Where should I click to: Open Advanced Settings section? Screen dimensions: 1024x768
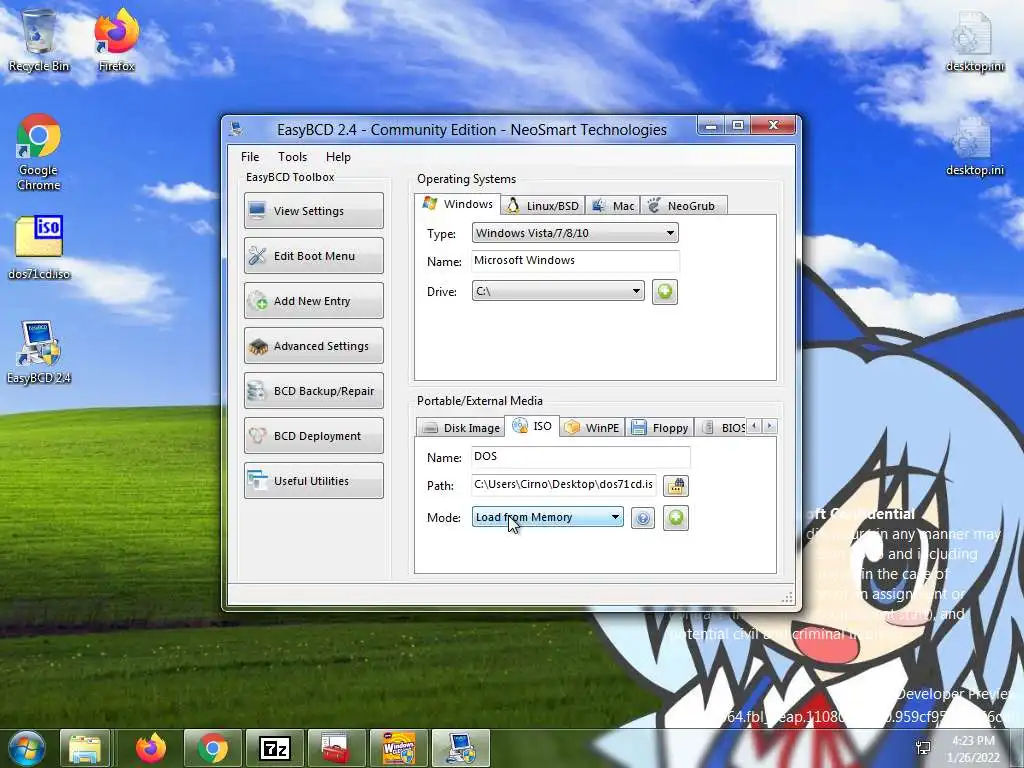(x=313, y=346)
